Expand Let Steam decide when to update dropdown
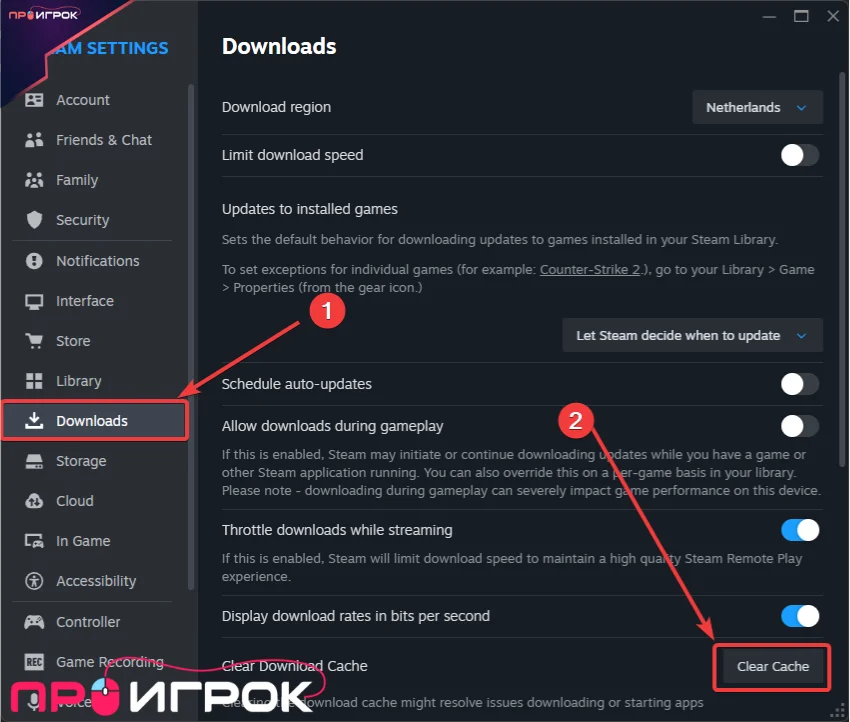This screenshot has width=850, height=722. point(692,336)
